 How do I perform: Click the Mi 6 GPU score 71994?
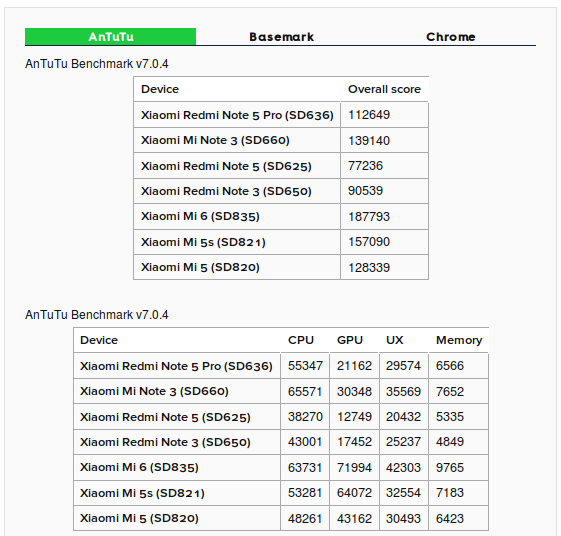[354, 468]
